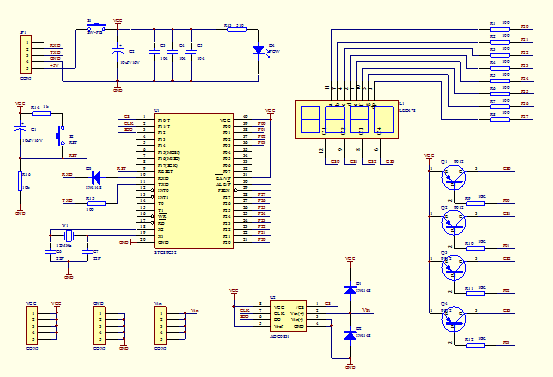Screen dimensions: 553x377
Task: Select resistor R14 near the reset circuit
Action: point(42,113)
